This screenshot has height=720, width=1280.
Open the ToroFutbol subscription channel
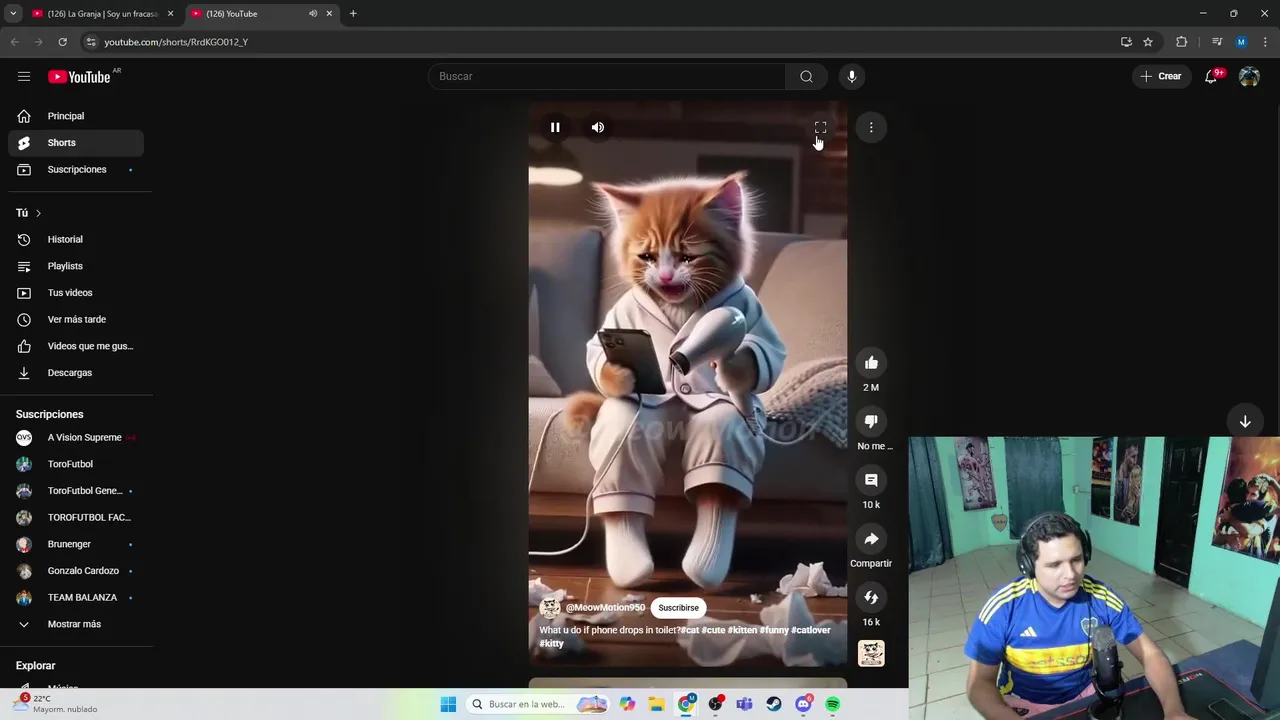(76, 464)
